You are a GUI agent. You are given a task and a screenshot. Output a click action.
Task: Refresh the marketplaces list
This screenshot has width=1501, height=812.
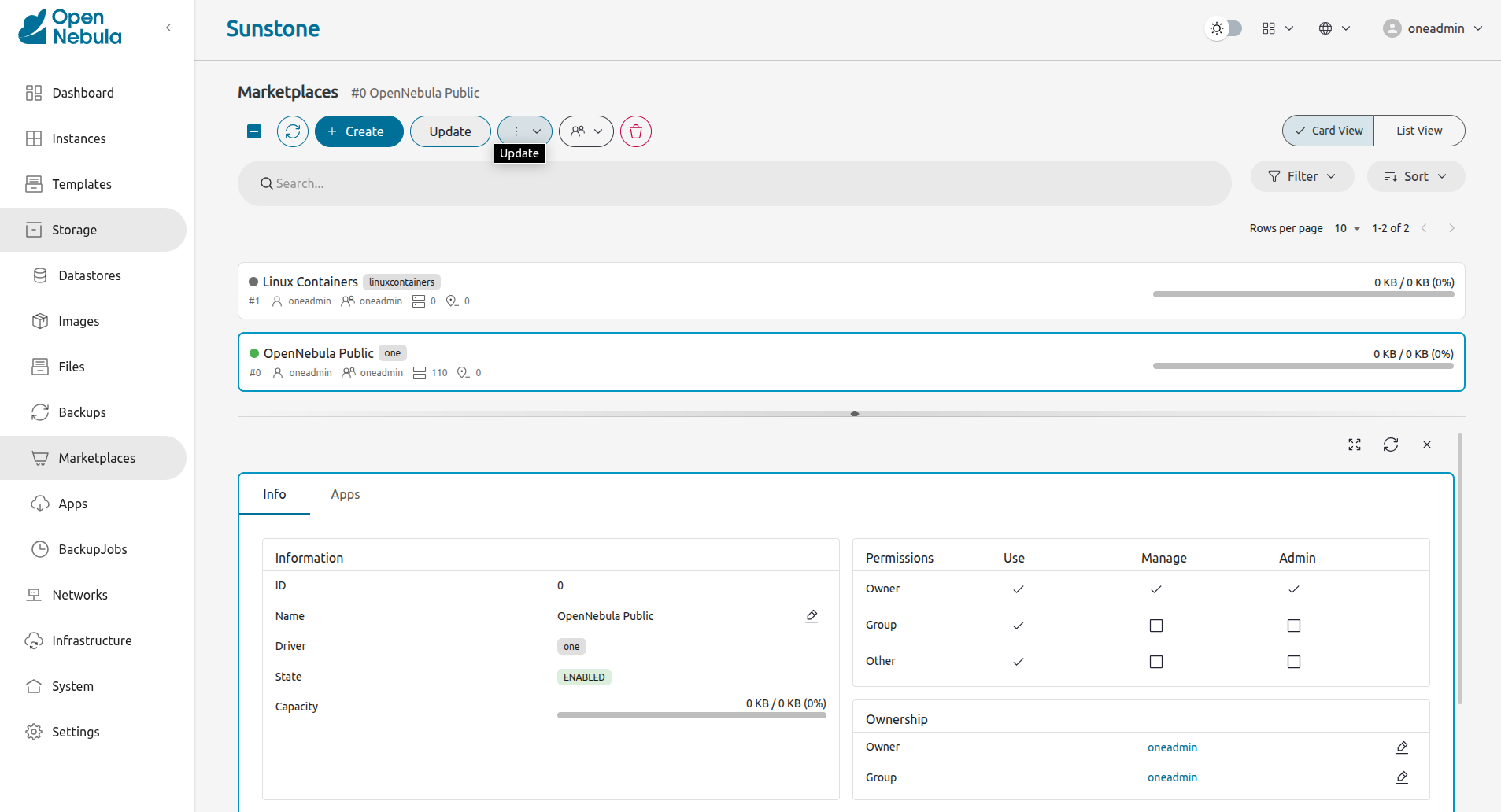[x=293, y=131]
